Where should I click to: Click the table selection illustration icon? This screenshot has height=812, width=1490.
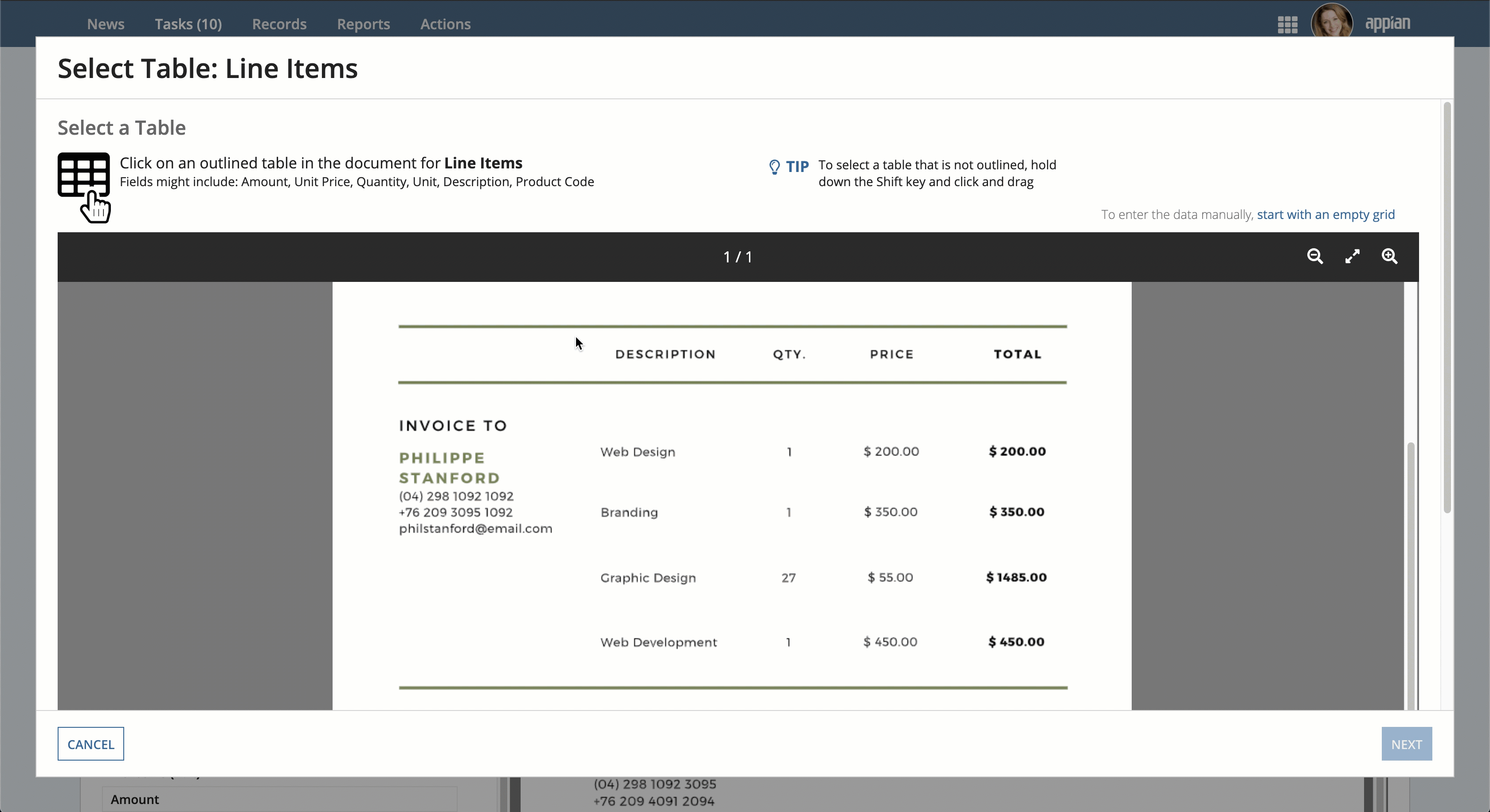point(84,187)
